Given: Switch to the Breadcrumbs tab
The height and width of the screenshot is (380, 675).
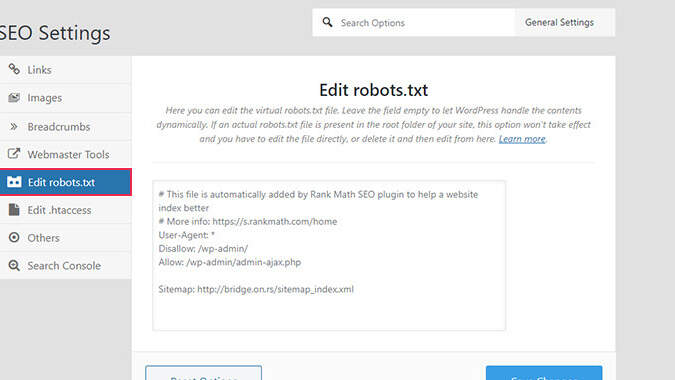Looking at the screenshot, I should [x=65, y=127].
